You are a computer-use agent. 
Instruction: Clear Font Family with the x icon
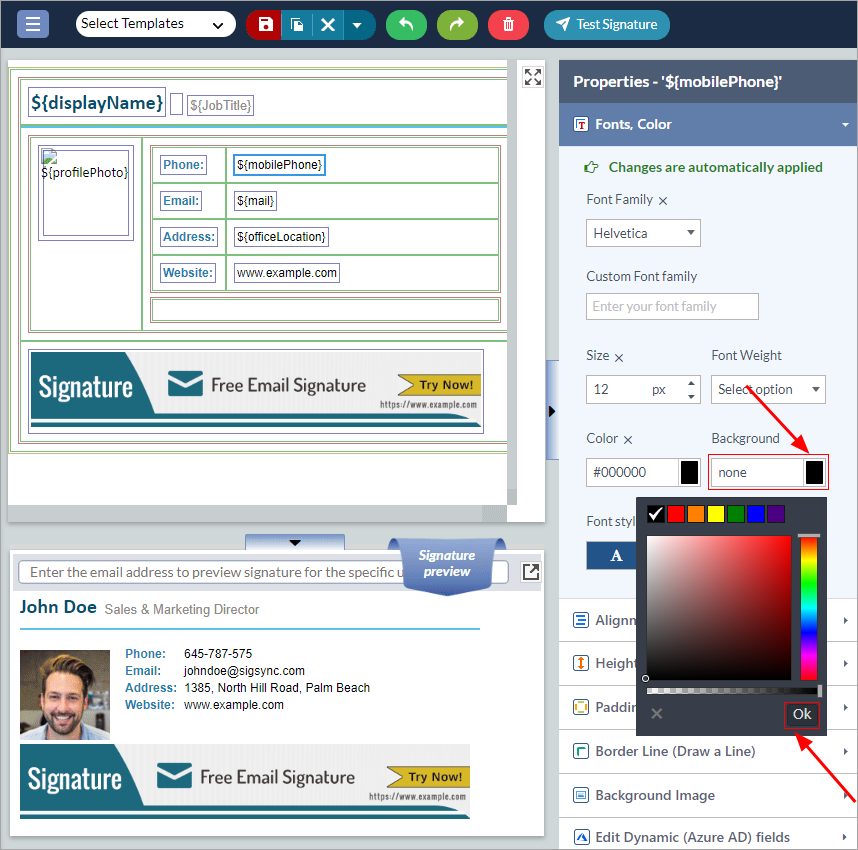tap(663, 201)
